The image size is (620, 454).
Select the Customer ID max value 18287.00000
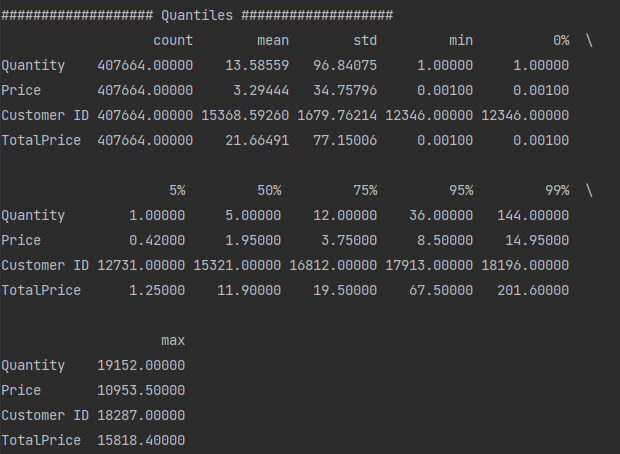coord(141,415)
